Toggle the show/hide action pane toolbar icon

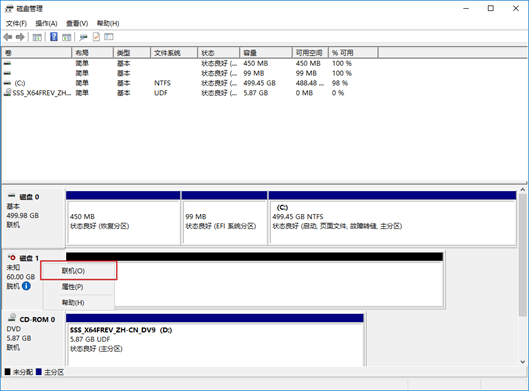pos(67,37)
